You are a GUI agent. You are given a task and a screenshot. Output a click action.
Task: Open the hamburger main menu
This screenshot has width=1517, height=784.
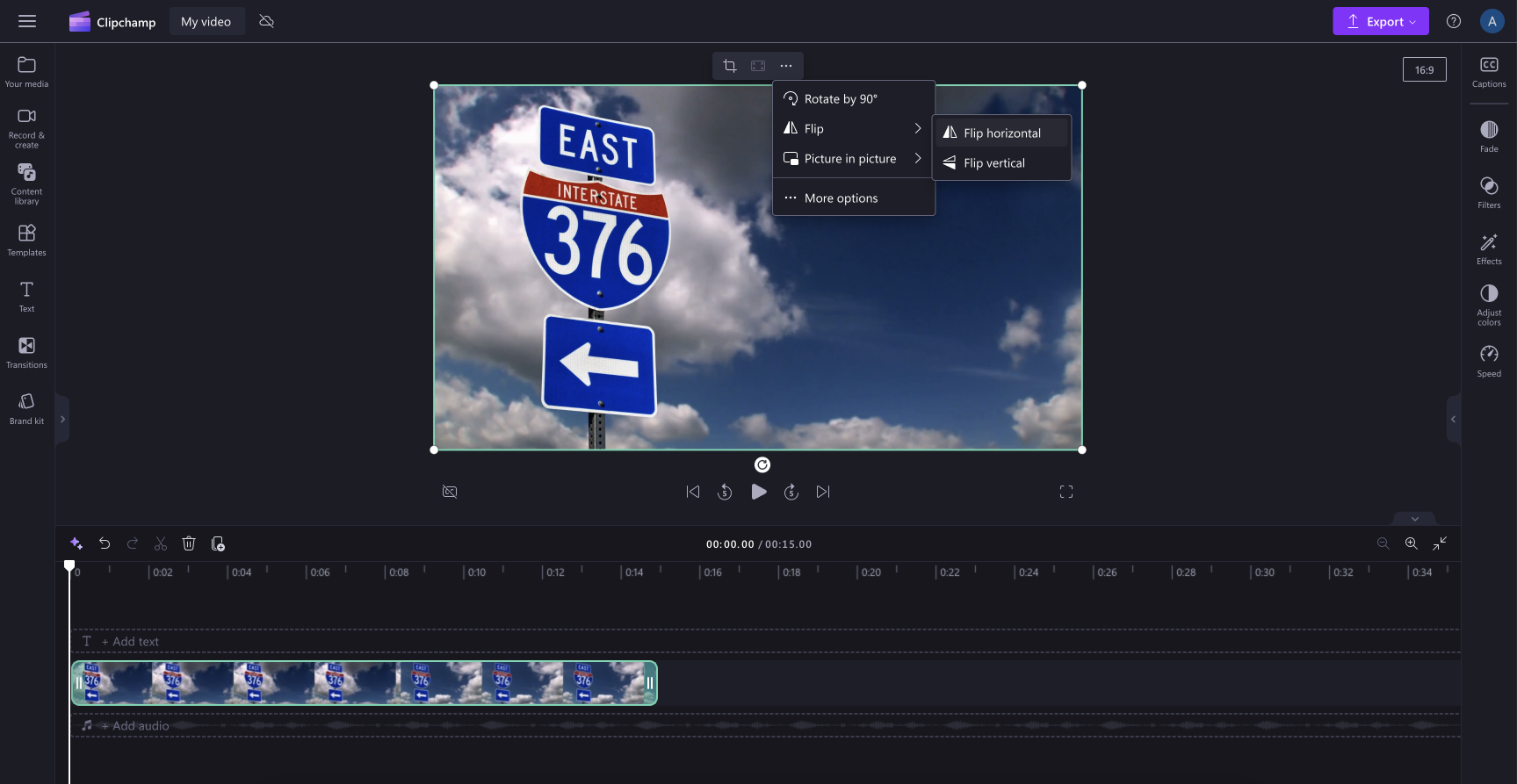click(x=27, y=21)
